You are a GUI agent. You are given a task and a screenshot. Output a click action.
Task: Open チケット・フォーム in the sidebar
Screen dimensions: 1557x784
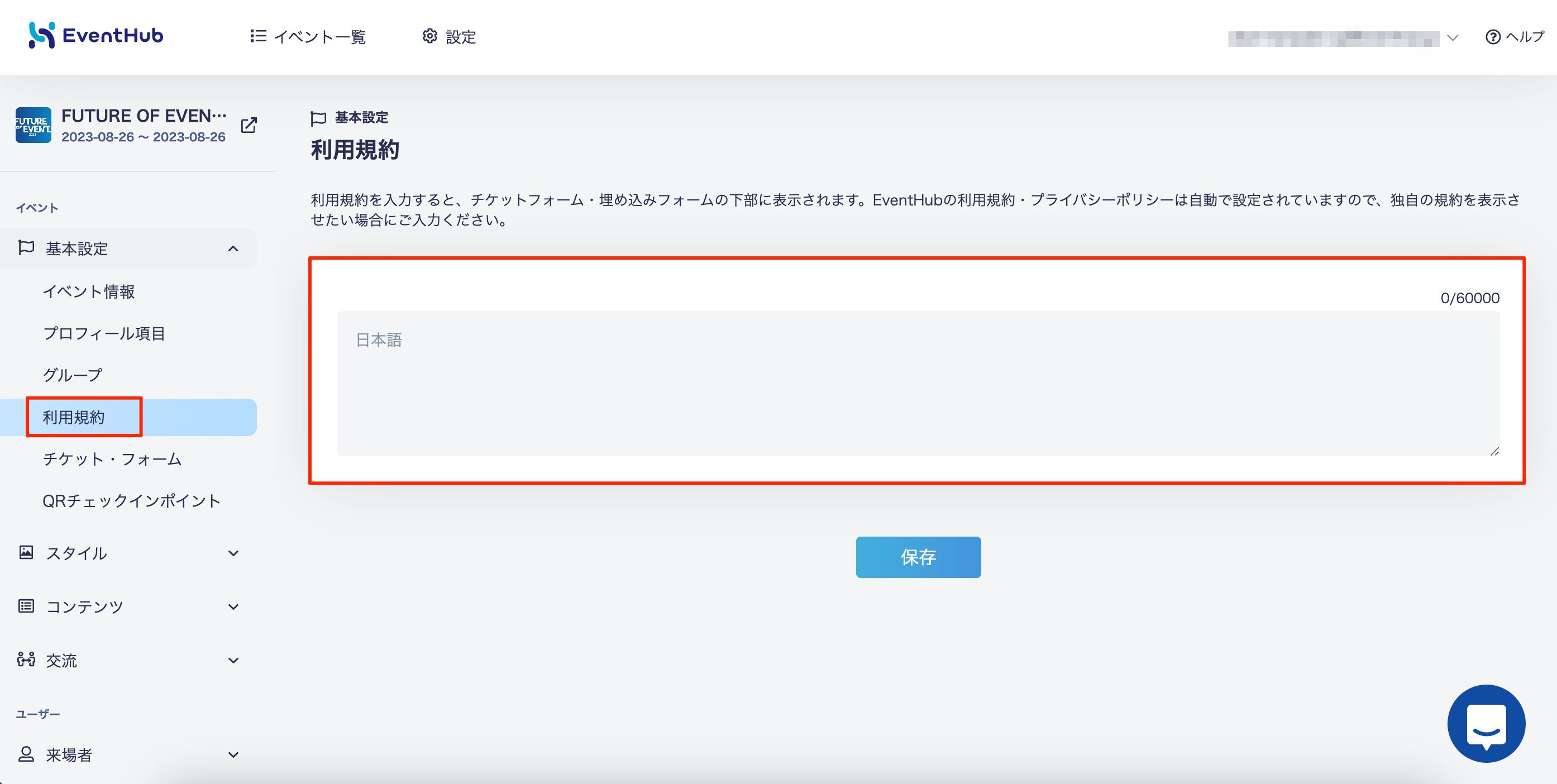112,459
